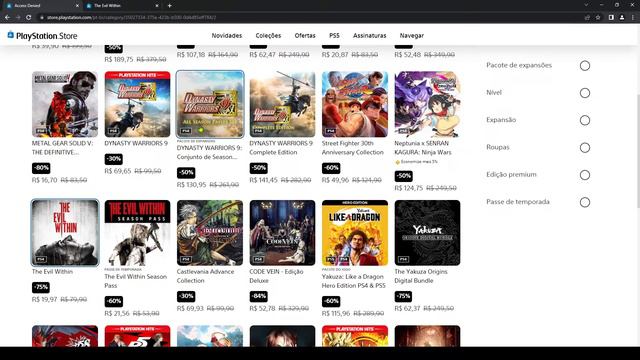Open the Chrome three-dot menu
This screenshot has width=640, height=360.
tap(633, 18)
